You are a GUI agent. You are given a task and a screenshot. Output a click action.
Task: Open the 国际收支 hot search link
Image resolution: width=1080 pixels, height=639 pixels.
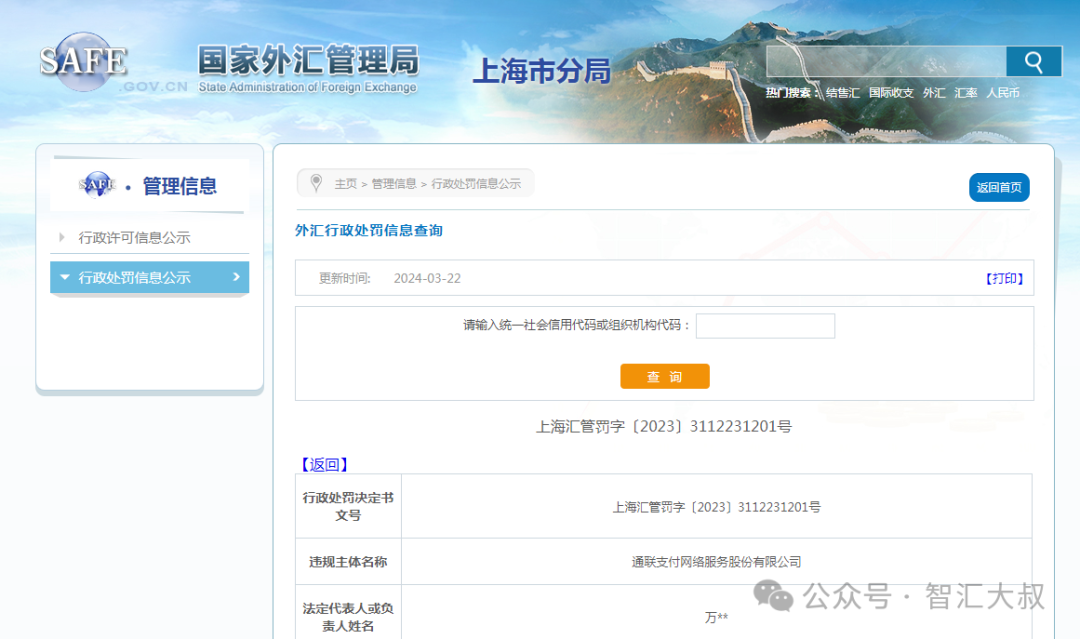(x=891, y=93)
